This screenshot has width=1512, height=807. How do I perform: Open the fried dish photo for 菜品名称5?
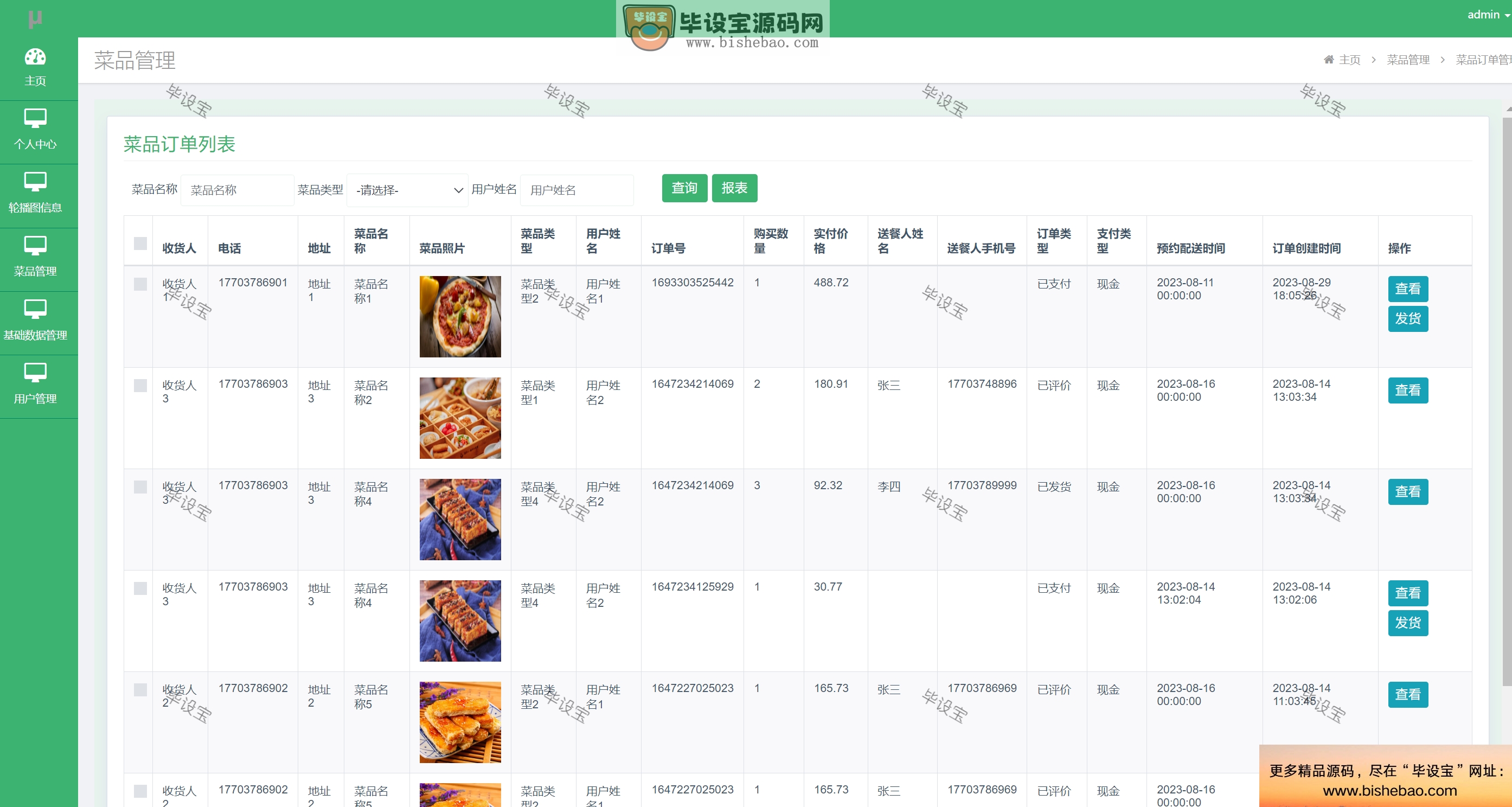coord(460,722)
